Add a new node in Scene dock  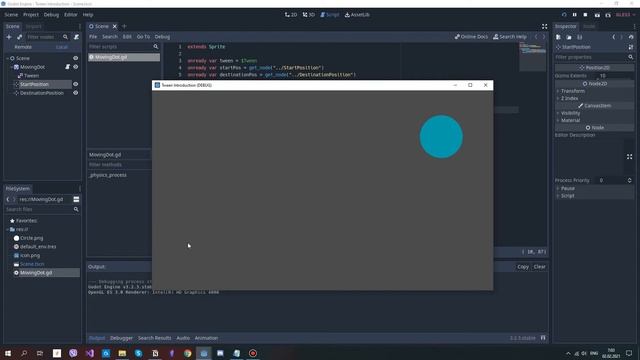9,37
